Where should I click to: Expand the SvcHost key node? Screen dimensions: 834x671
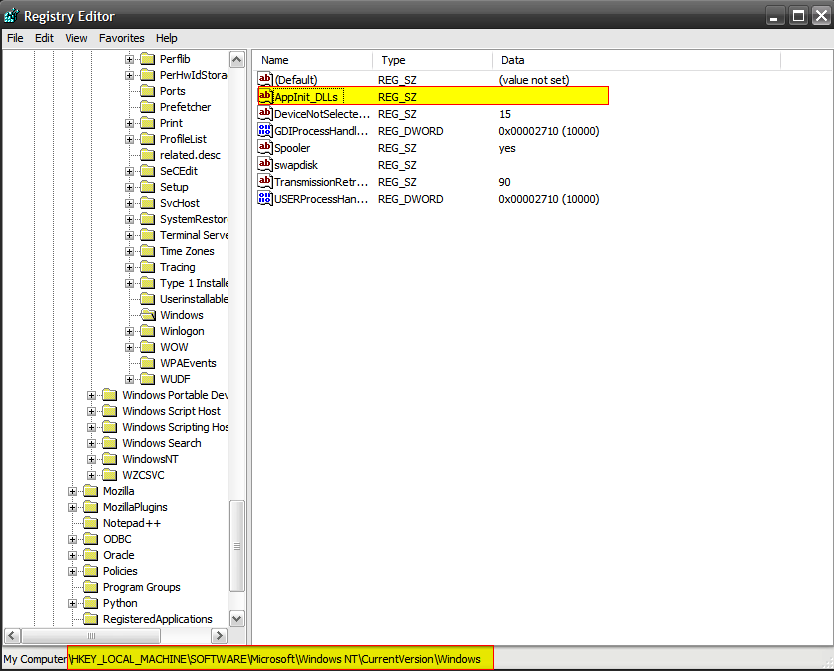tap(130, 203)
